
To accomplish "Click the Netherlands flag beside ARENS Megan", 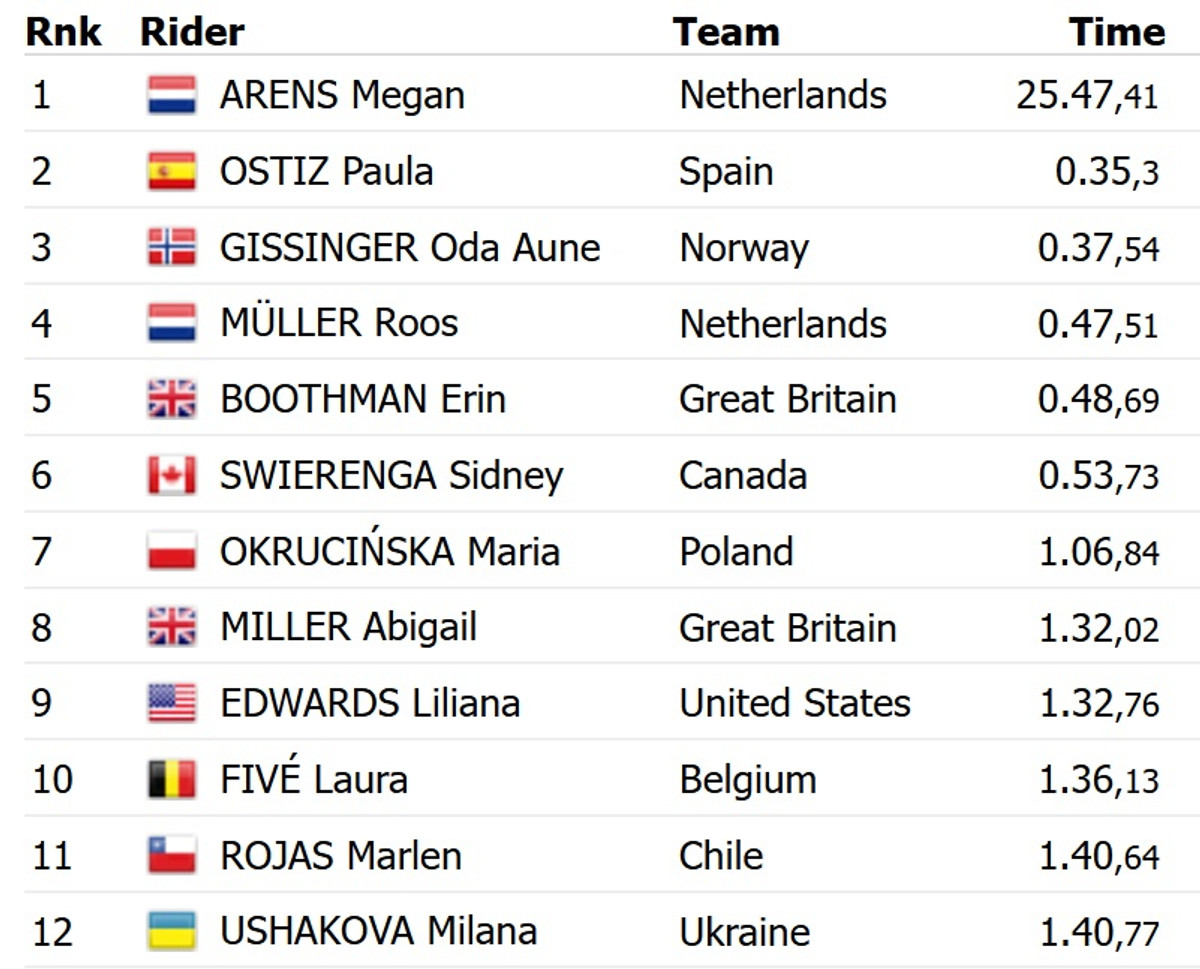I will tap(172, 95).
